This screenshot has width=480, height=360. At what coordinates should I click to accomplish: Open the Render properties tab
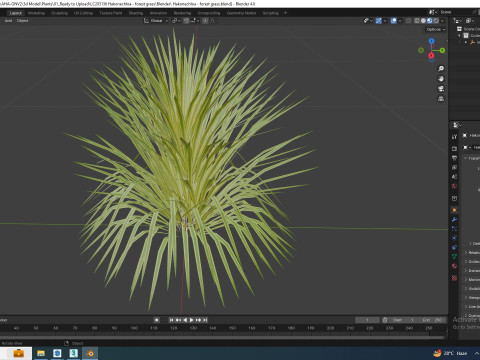point(454,148)
